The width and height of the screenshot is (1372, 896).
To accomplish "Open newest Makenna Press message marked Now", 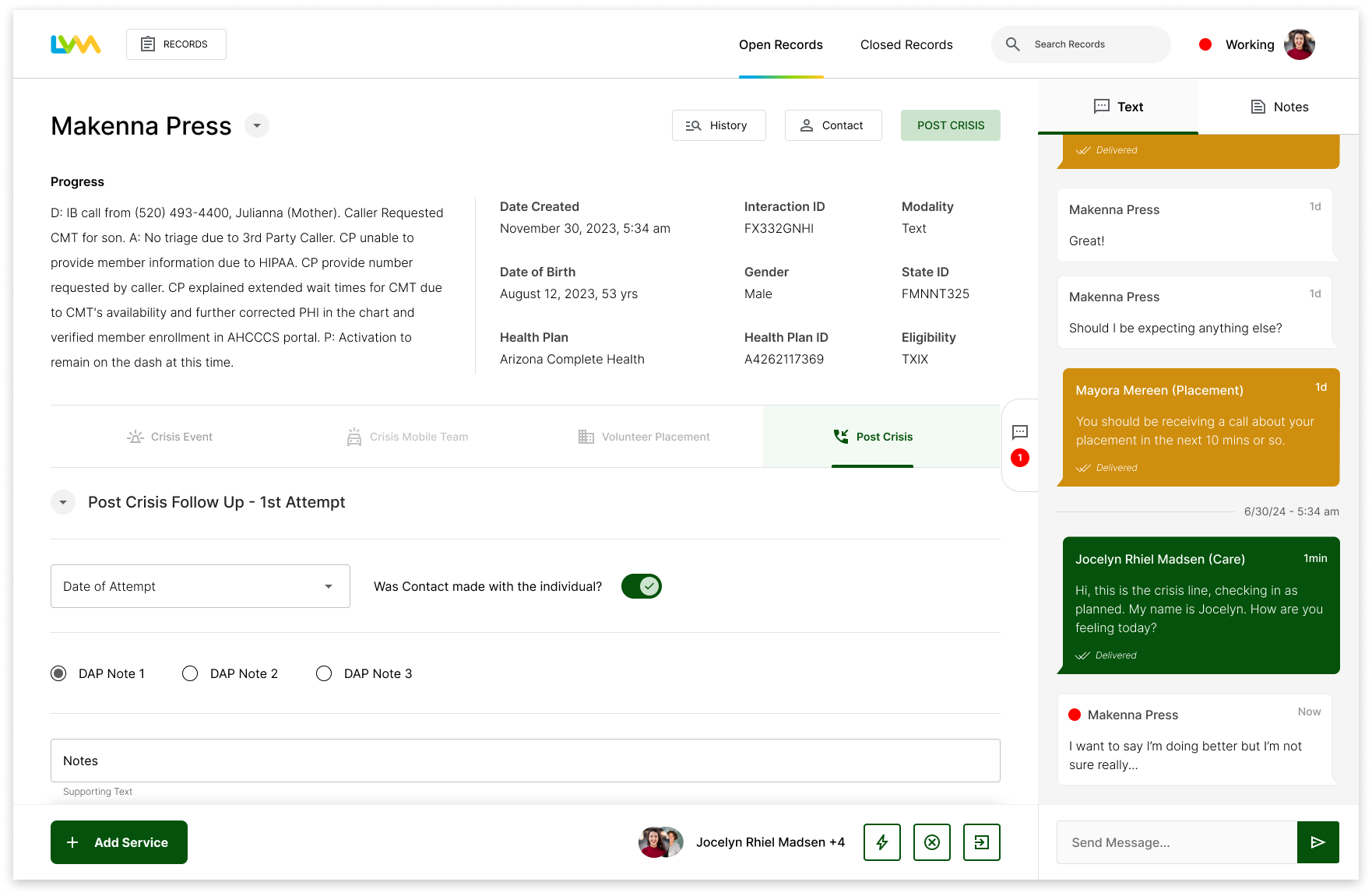I will click(1195, 740).
